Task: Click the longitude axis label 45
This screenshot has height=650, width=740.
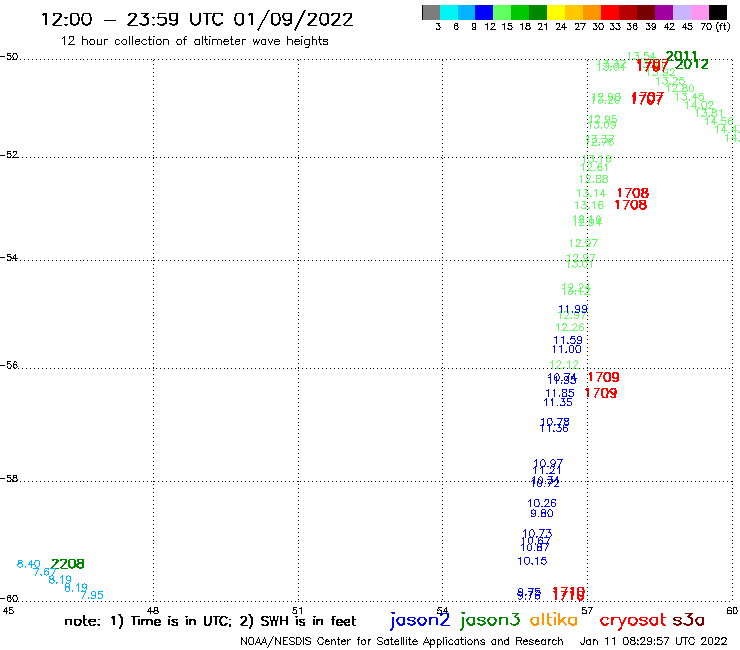Action: point(8,611)
